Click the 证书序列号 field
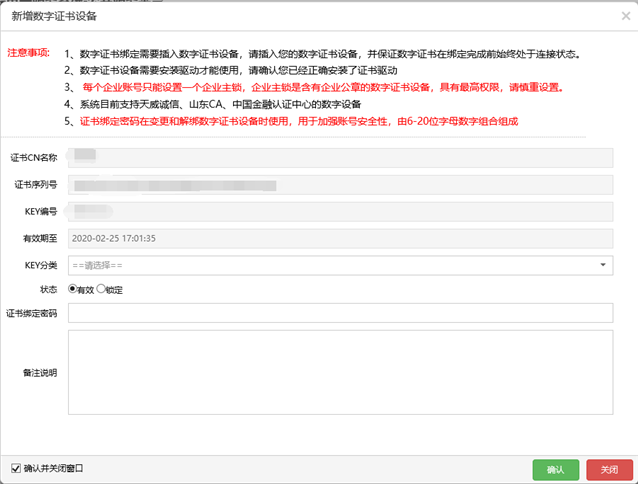This screenshot has width=638, height=484. pyautogui.click(x=340, y=185)
